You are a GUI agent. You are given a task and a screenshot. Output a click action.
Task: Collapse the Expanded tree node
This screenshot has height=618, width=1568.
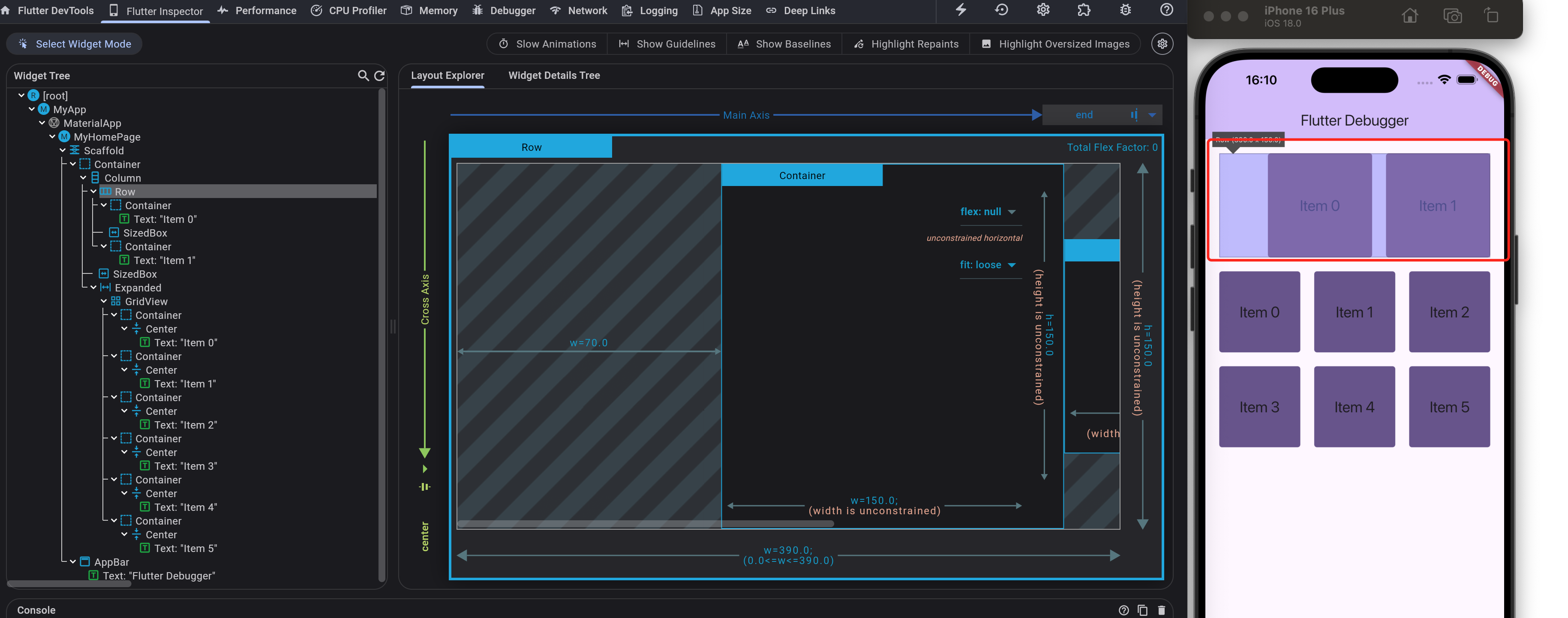coord(93,288)
